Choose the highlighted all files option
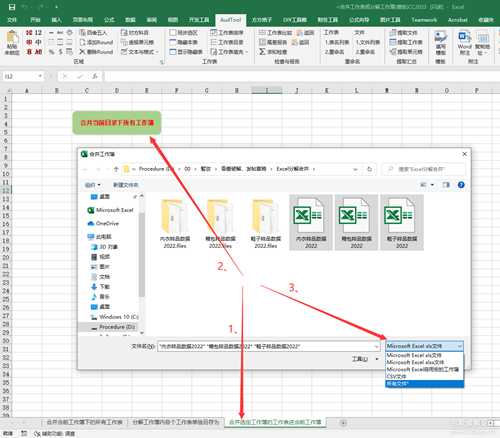This screenshot has width=500, height=438. pos(424,384)
